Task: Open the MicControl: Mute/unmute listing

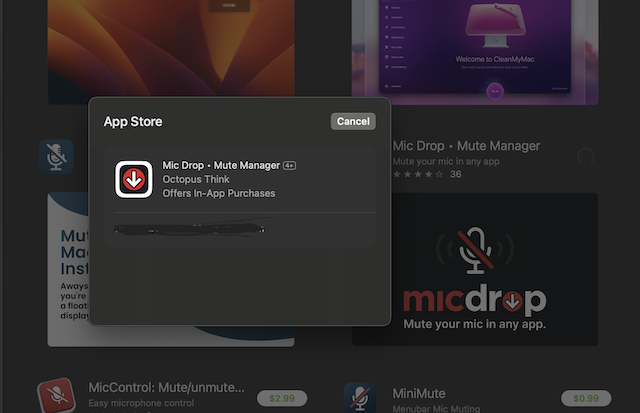Action: click(167, 387)
